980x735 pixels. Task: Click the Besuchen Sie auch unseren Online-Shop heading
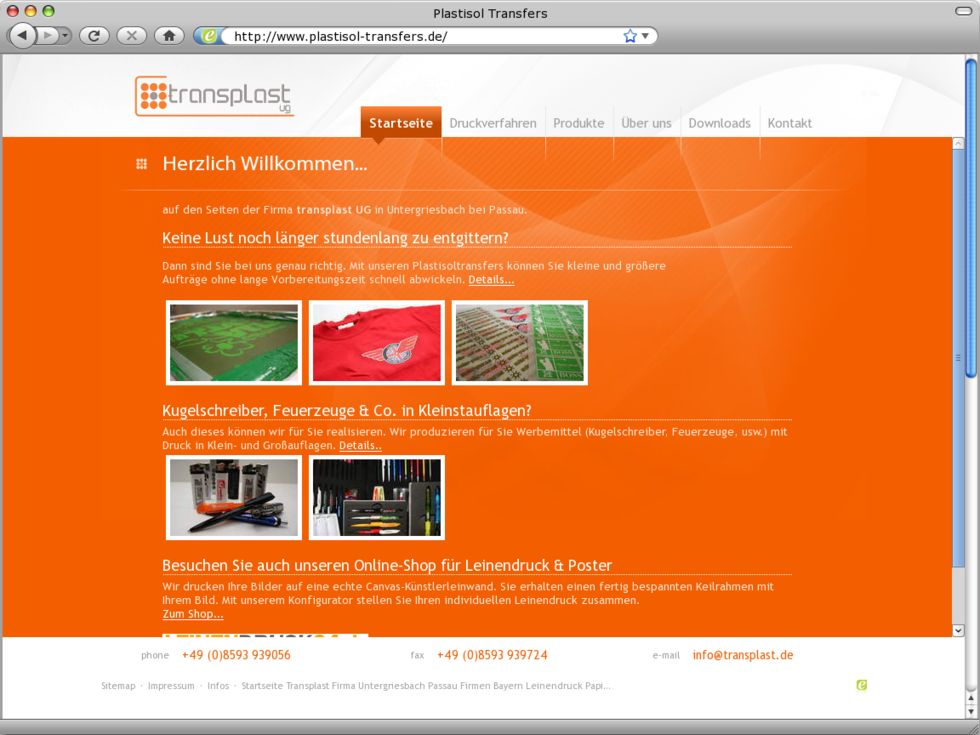click(387, 566)
